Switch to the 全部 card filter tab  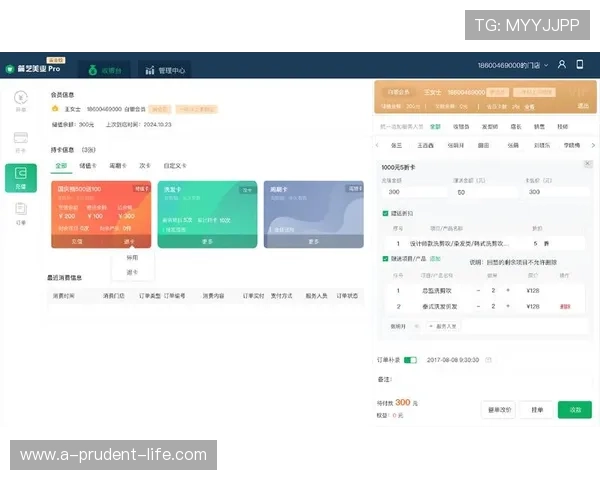[61, 166]
